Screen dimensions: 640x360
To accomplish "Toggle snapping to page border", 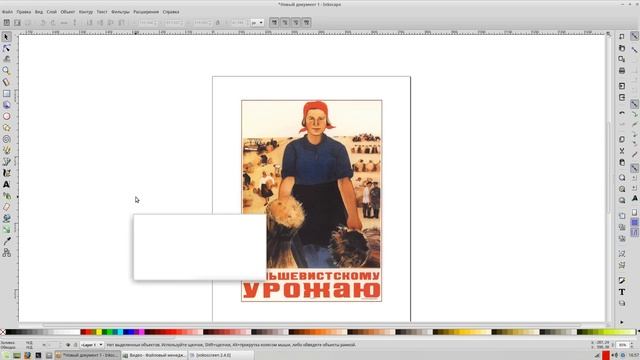I will [634, 213].
